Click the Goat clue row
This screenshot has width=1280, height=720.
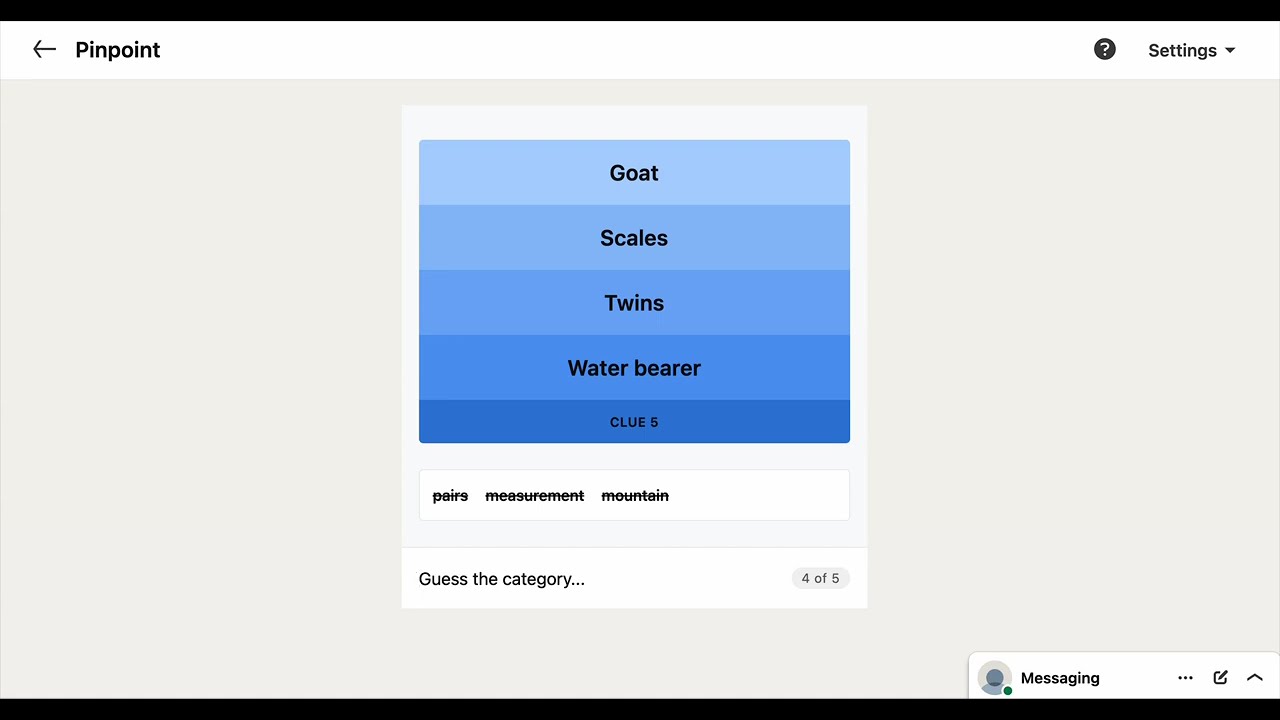click(x=634, y=173)
